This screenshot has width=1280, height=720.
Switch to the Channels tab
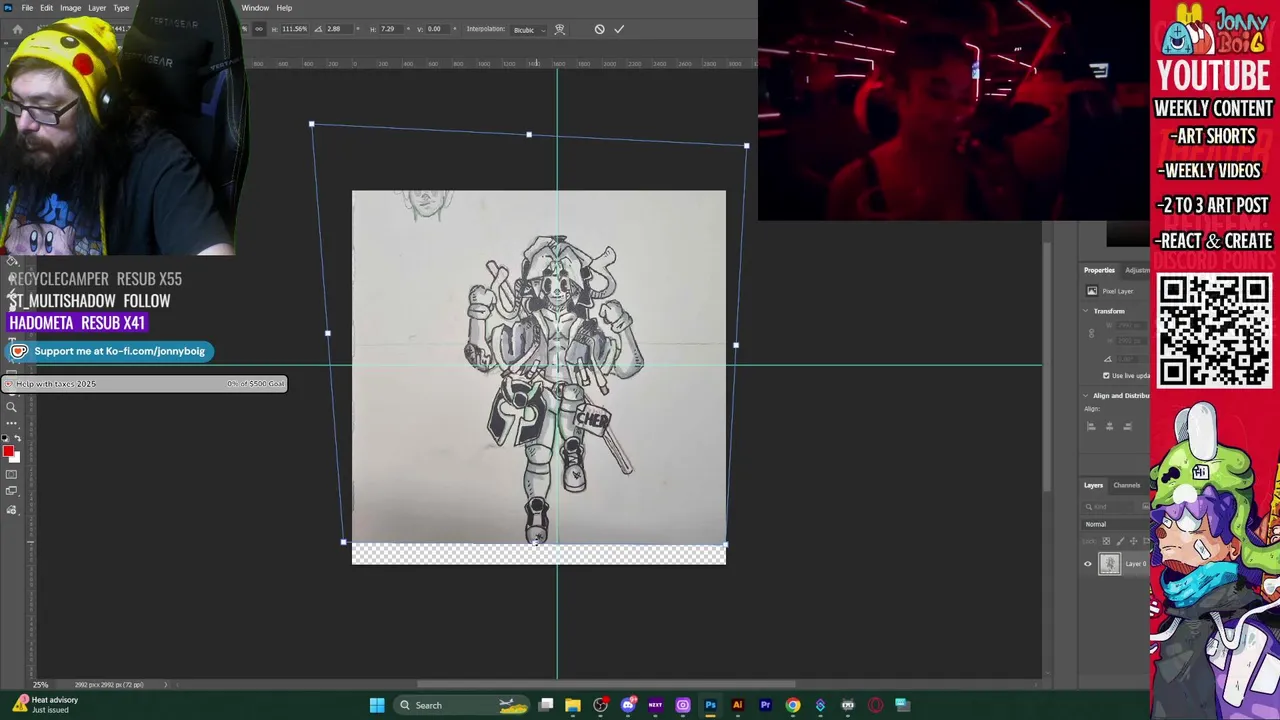click(1127, 486)
